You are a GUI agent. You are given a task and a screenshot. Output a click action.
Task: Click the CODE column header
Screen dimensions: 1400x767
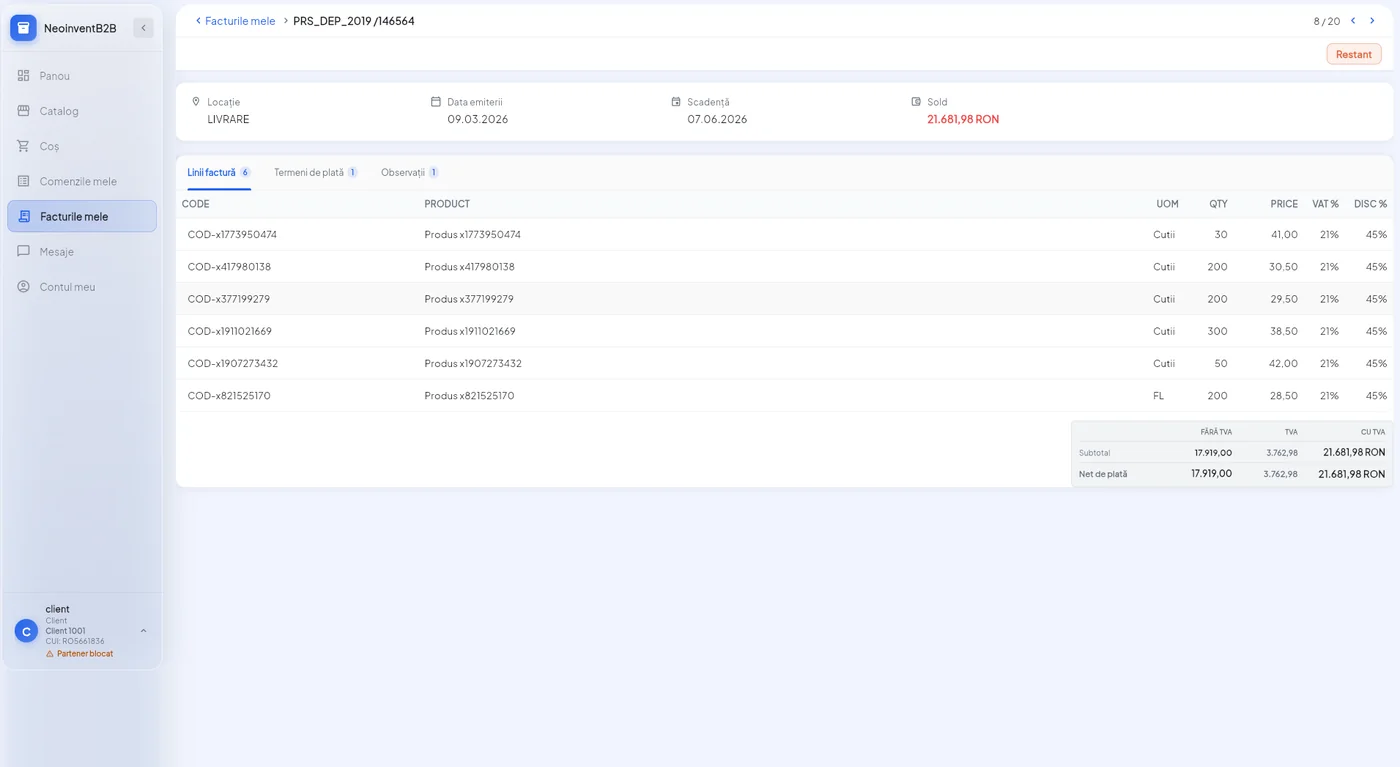(196, 204)
